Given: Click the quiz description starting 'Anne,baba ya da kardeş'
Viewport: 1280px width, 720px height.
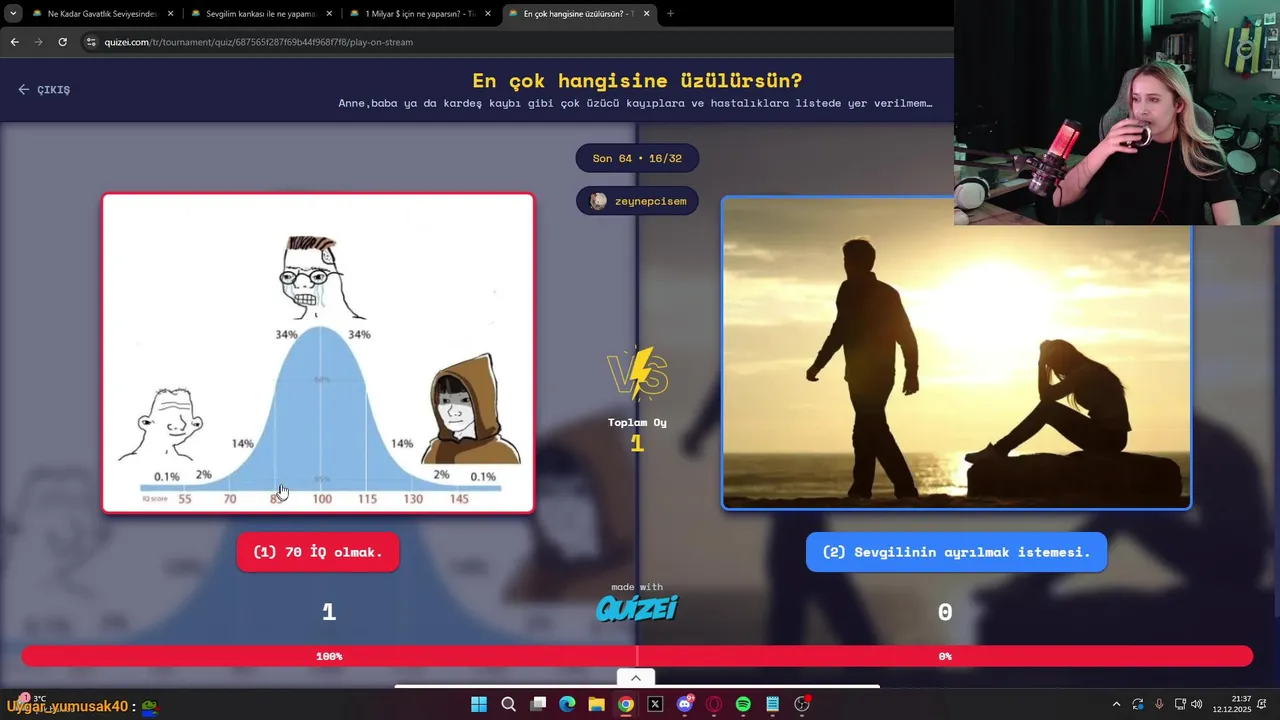Looking at the screenshot, I should 635,103.
